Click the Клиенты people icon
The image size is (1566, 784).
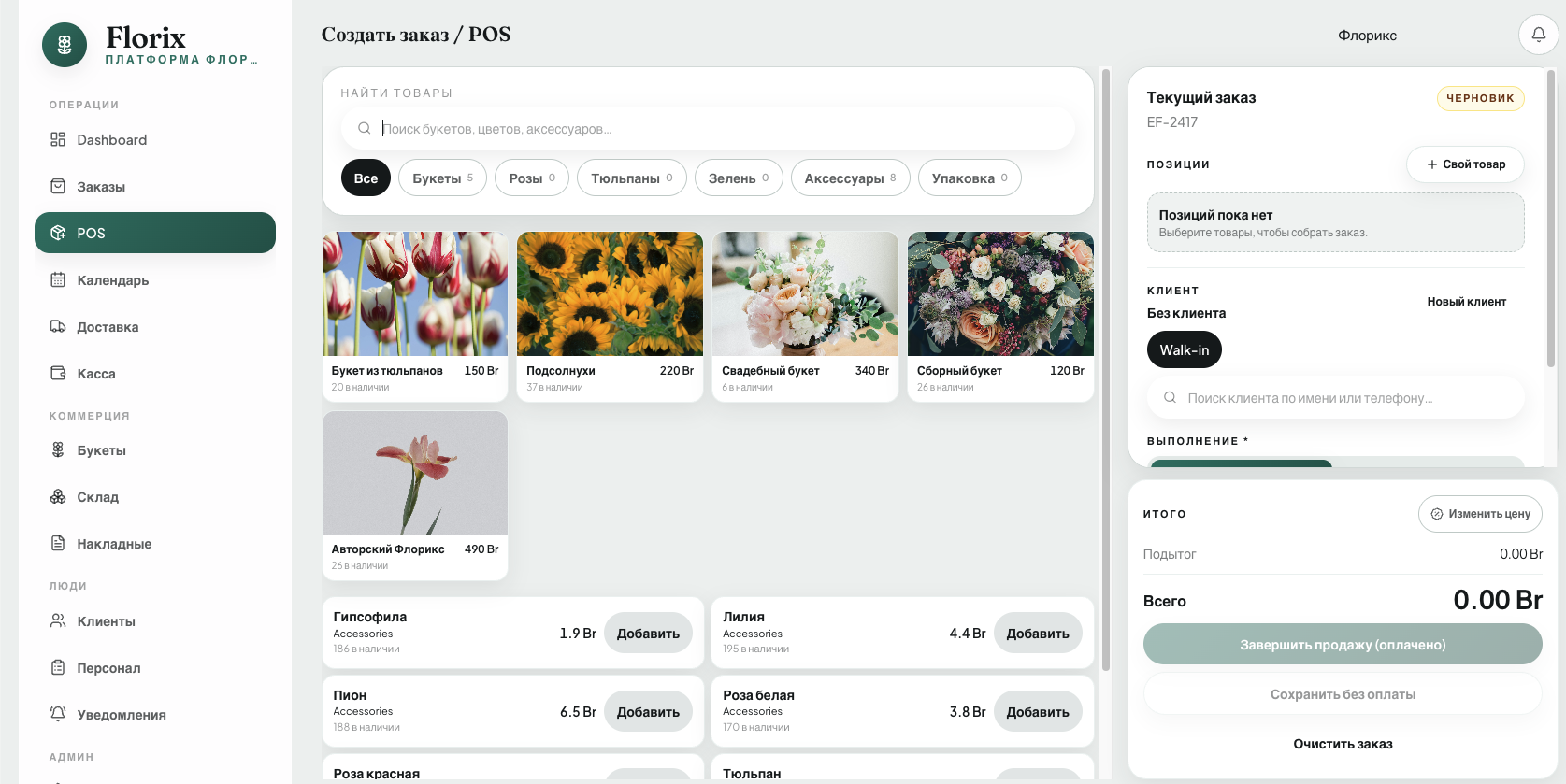point(58,620)
